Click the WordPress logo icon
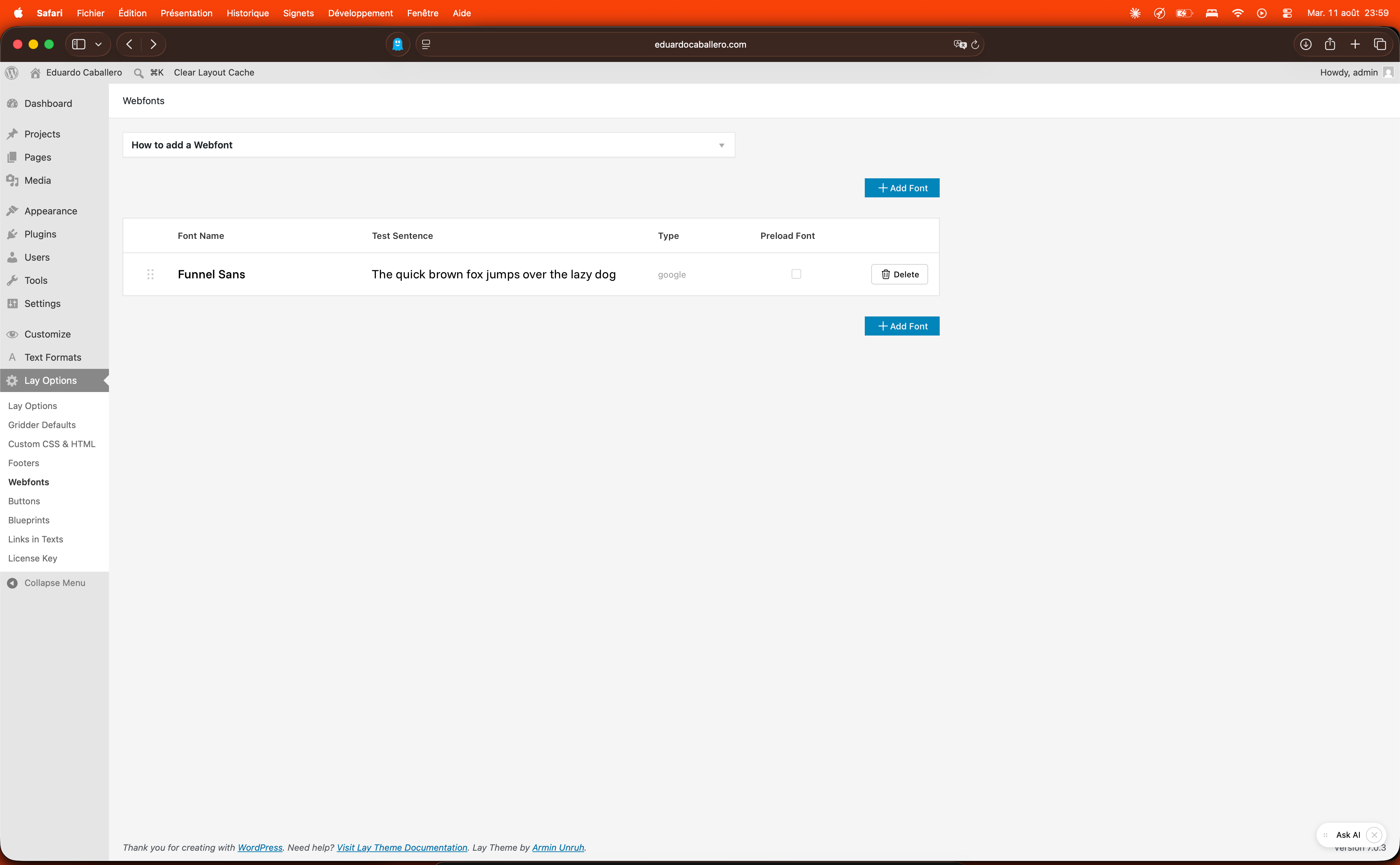The width and height of the screenshot is (1400, 865). pyautogui.click(x=12, y=73)
